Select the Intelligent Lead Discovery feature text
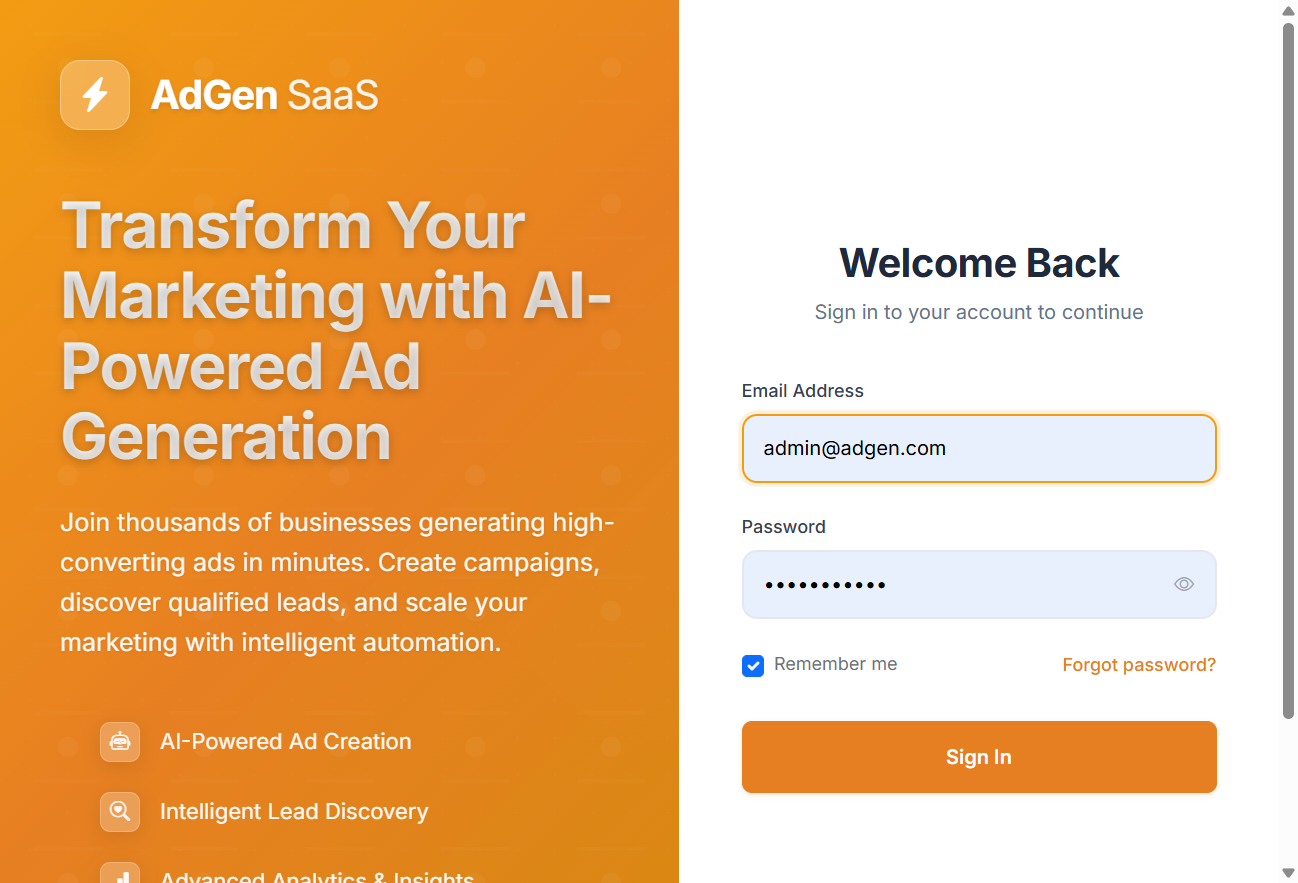Image resolution: width=1298 pixels, height=883 pixels. point(294,812)
